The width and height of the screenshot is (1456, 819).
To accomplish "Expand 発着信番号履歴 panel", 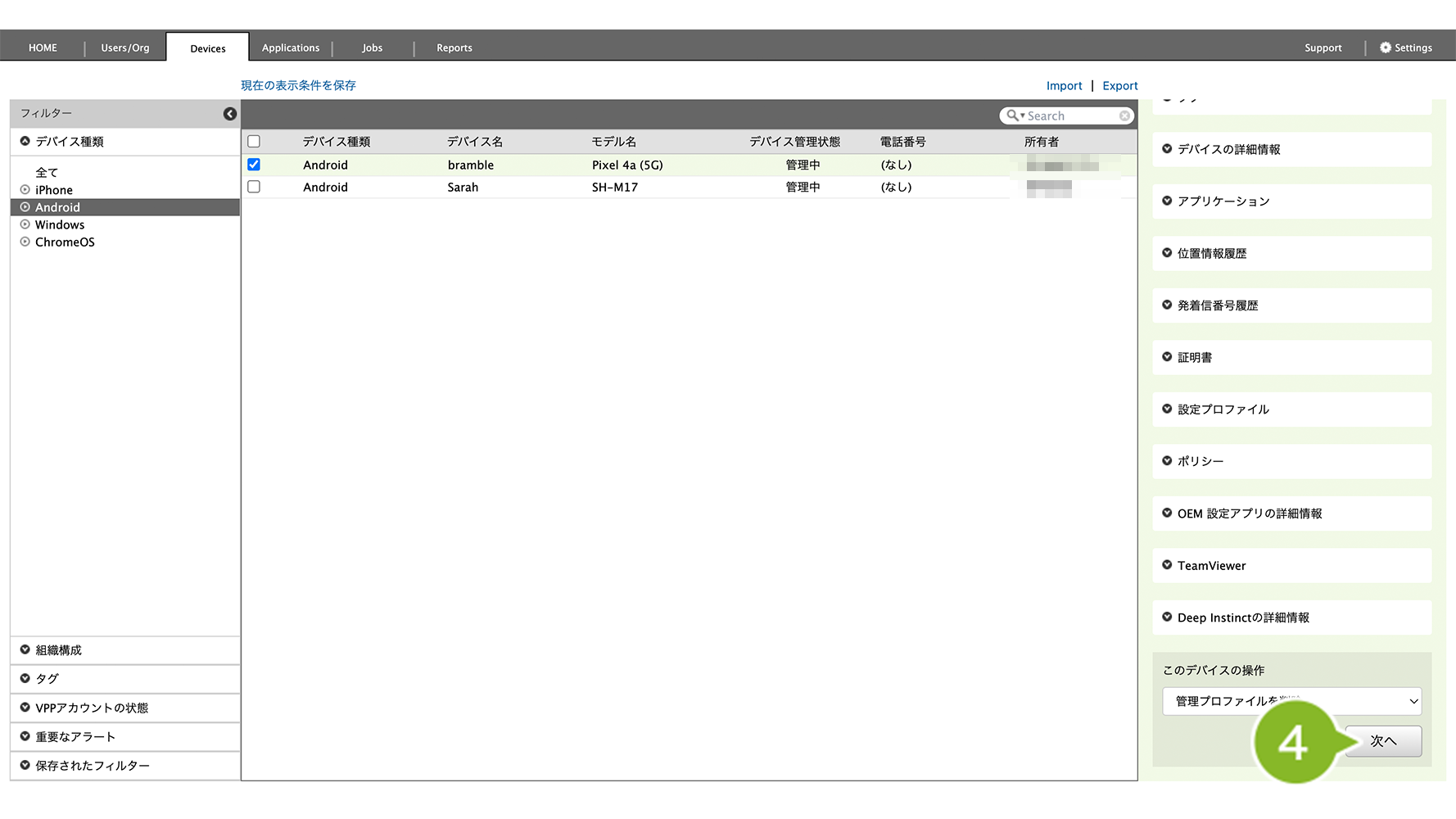I will tap(1291, 305).
